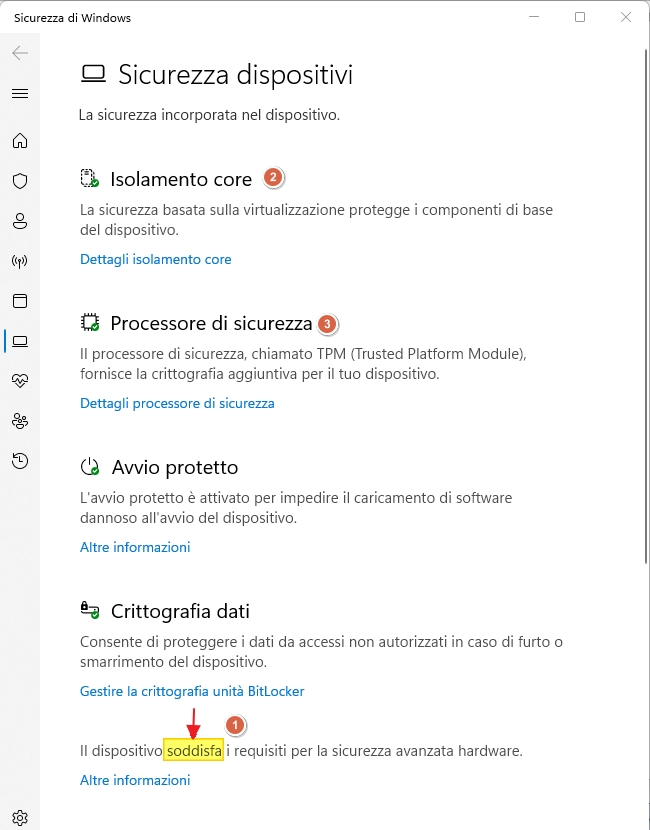
Task: Click the vertical scrollbar on the right
Action: tap(646, 307)
